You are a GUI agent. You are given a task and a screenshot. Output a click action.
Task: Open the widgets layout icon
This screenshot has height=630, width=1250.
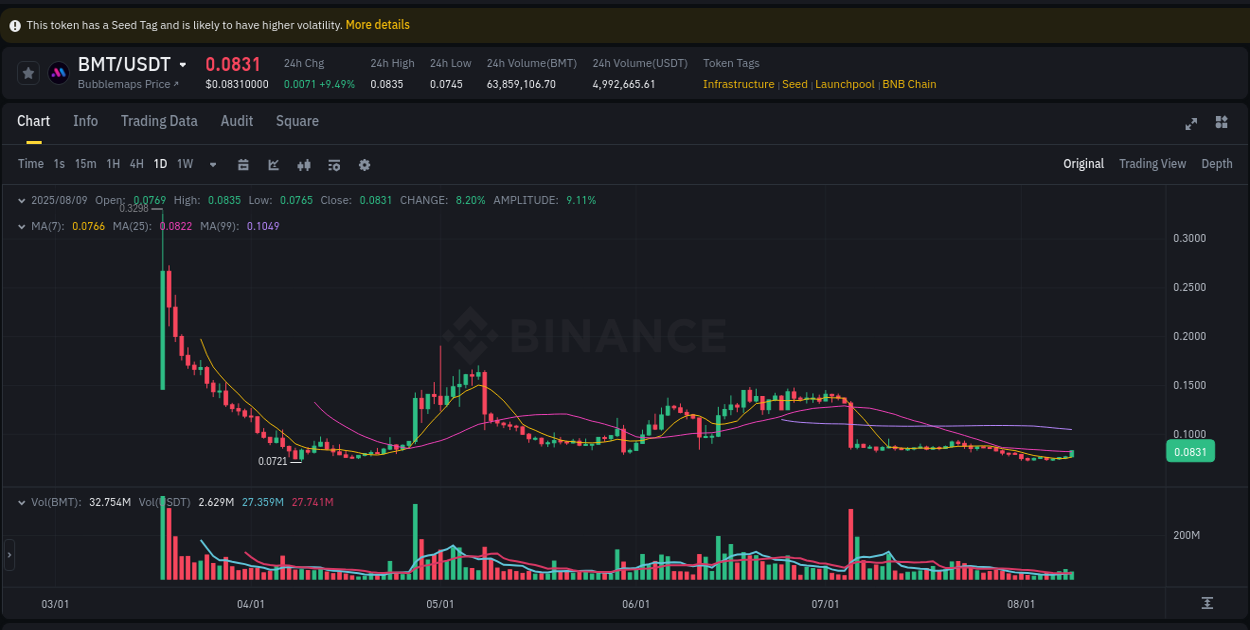pyautogui.click(x=1221, y=122)
